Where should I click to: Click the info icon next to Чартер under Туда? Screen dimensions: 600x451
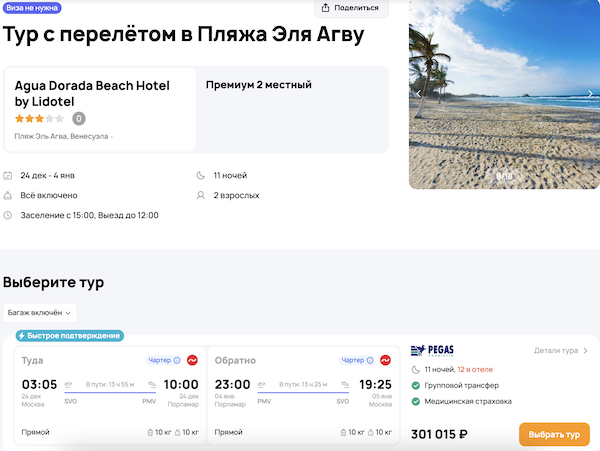point(177,360)
